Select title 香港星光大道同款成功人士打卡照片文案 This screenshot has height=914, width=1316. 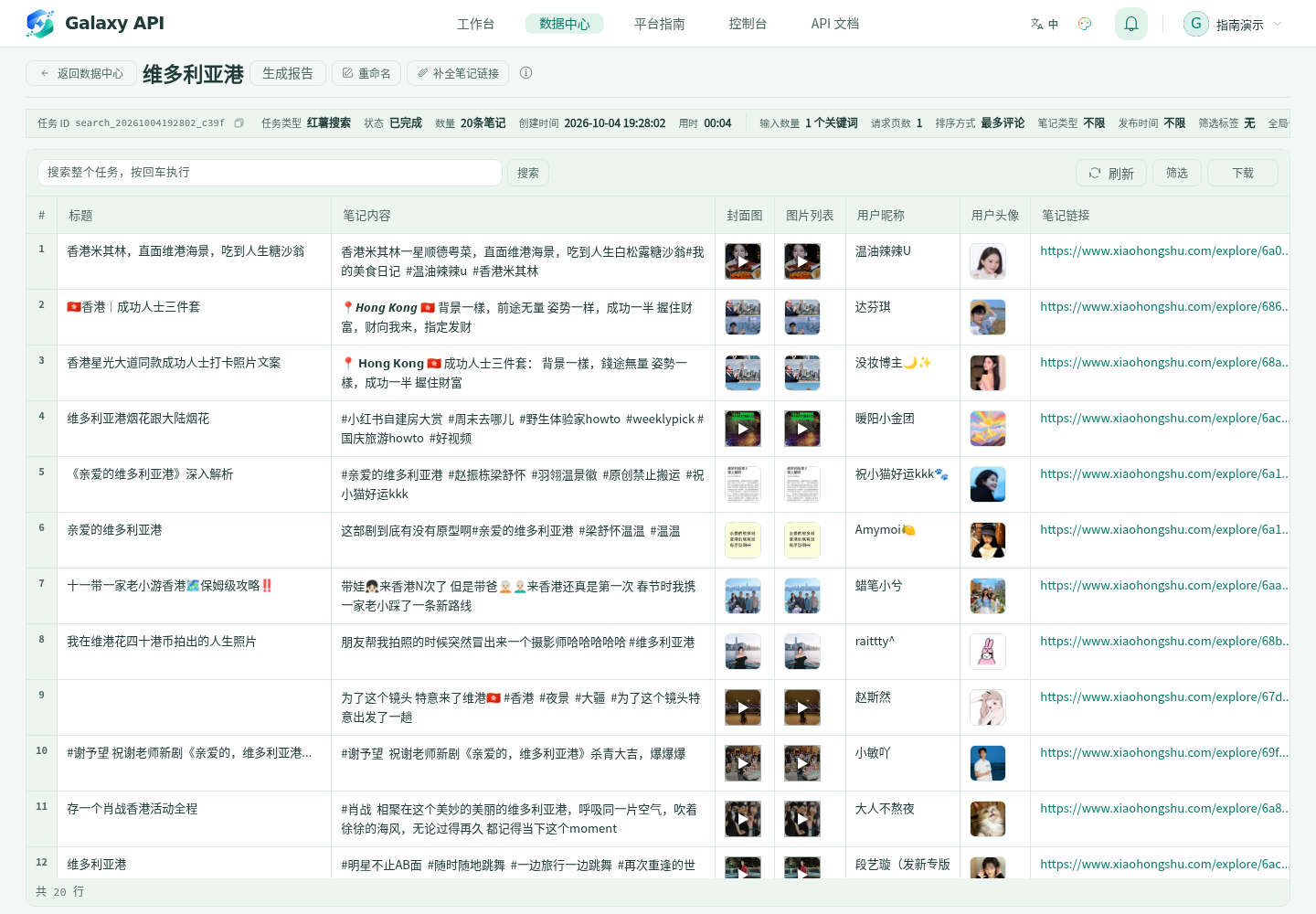click(174, 363)
